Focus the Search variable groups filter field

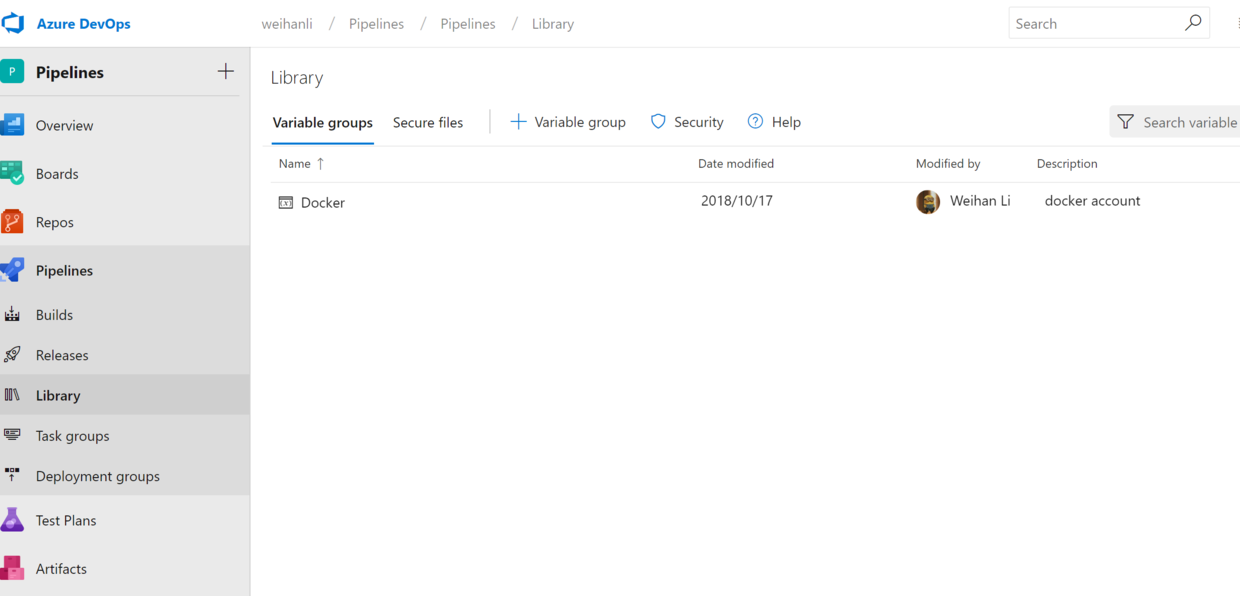[x=1176, y=122]
